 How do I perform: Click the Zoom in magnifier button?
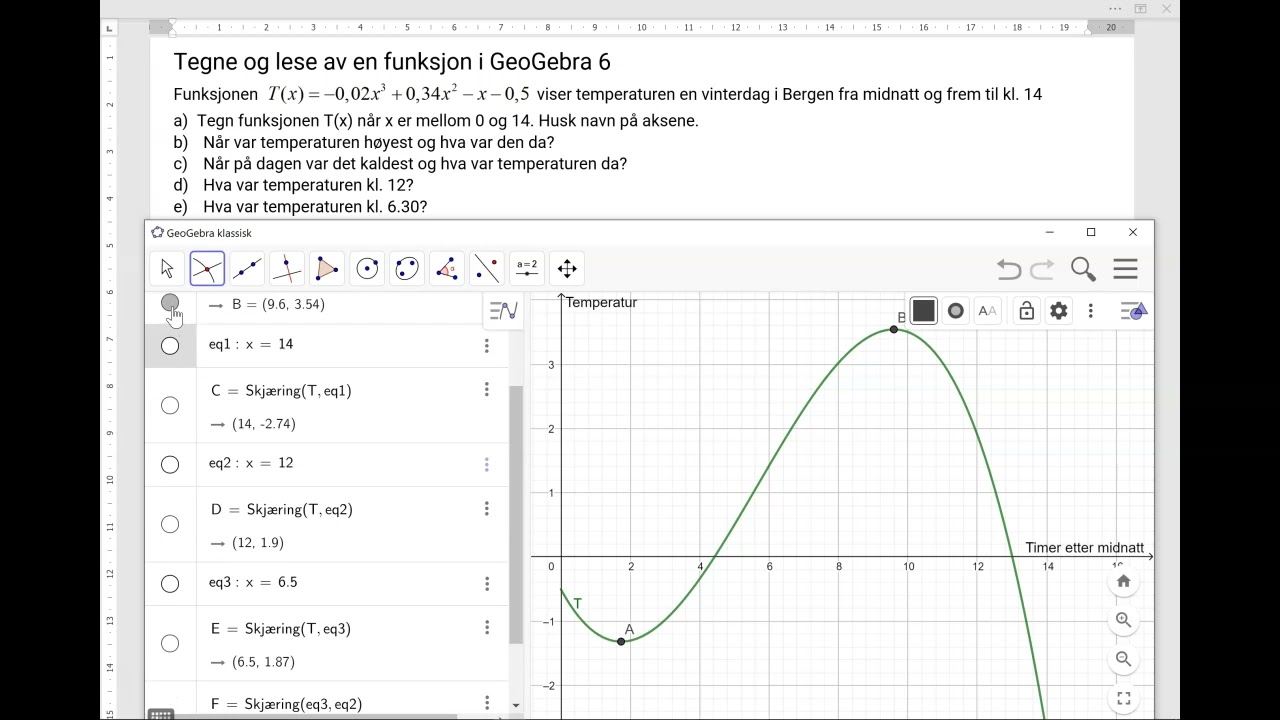pyautogui.click(x=1123, y=620)
